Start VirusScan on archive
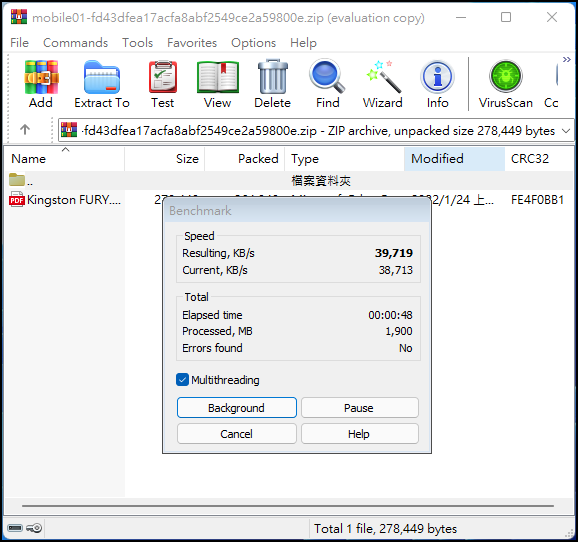The height and width of the screenshot is (542, 578). pos(505,76)
